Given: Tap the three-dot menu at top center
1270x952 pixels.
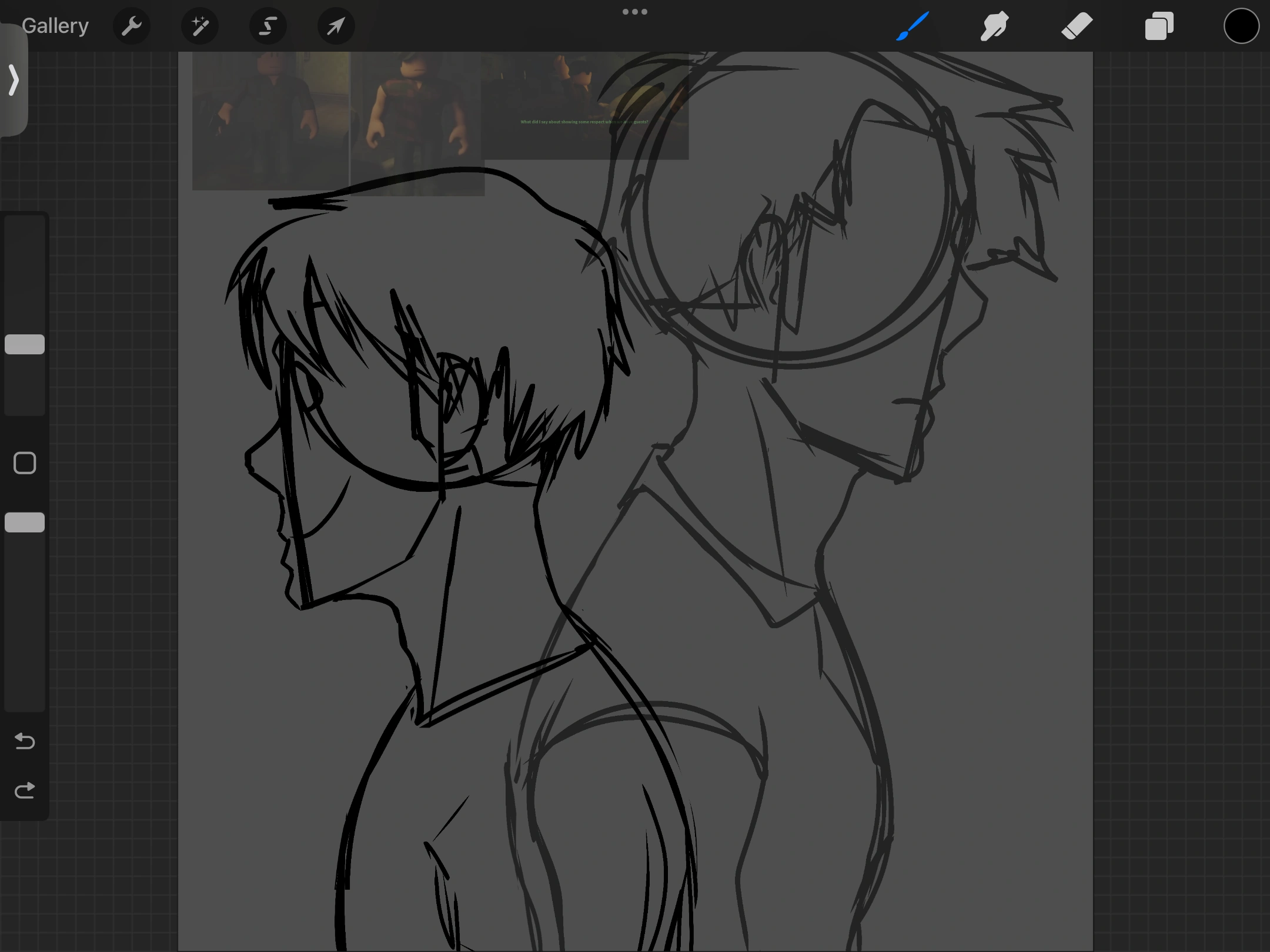Looking at the screenshot, I should (x=634, y=12).
